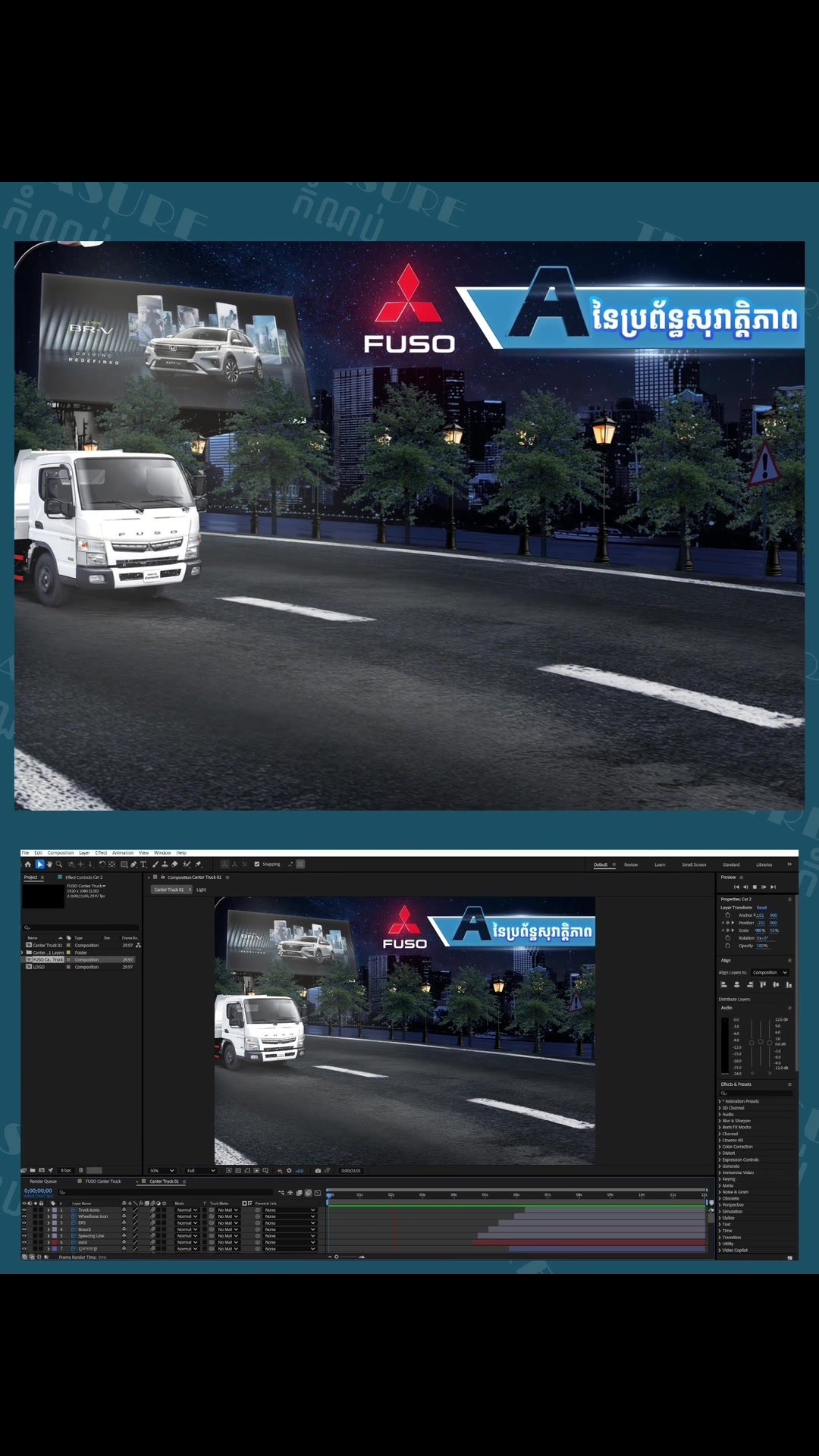Screen dimensions: 819x1456
Task: Select the Eraser tool
Action: 174,864
